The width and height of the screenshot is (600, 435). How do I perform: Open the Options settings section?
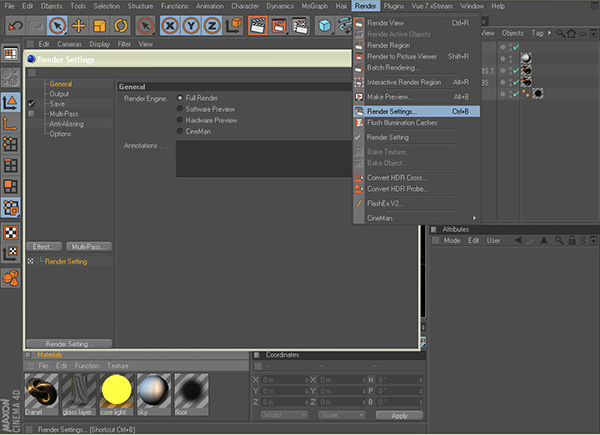(60, 134)
